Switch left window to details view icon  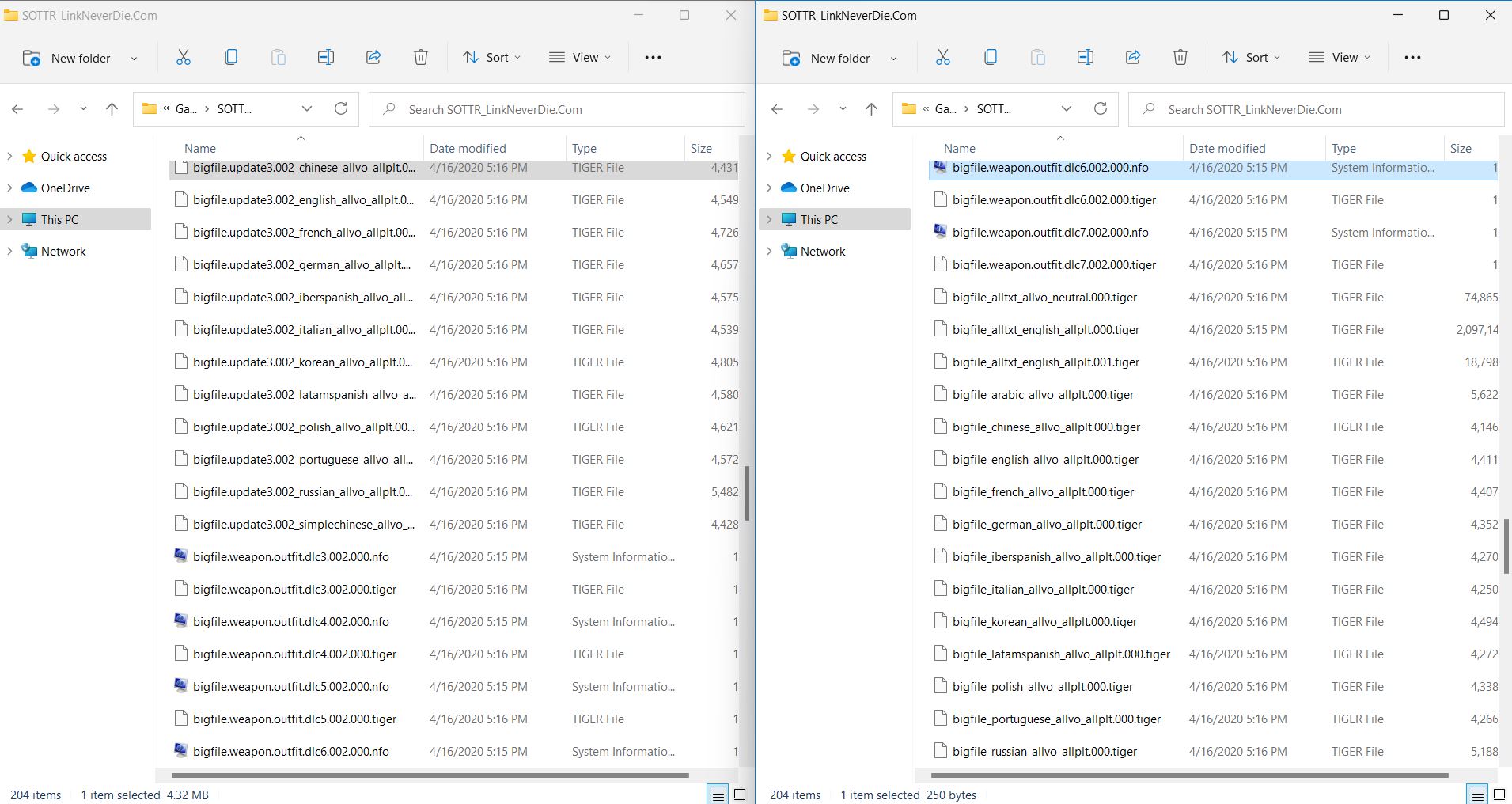pos(718,795)
